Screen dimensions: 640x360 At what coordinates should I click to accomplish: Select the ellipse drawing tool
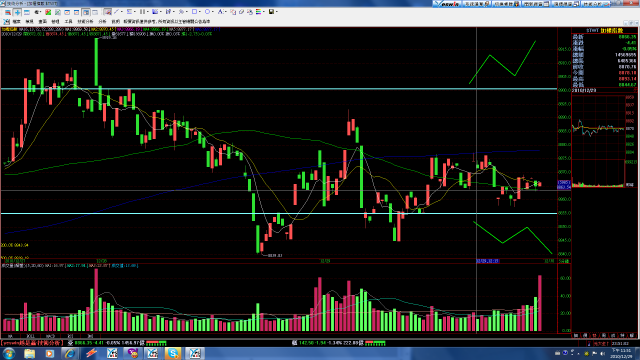click(x=207, y=12)
